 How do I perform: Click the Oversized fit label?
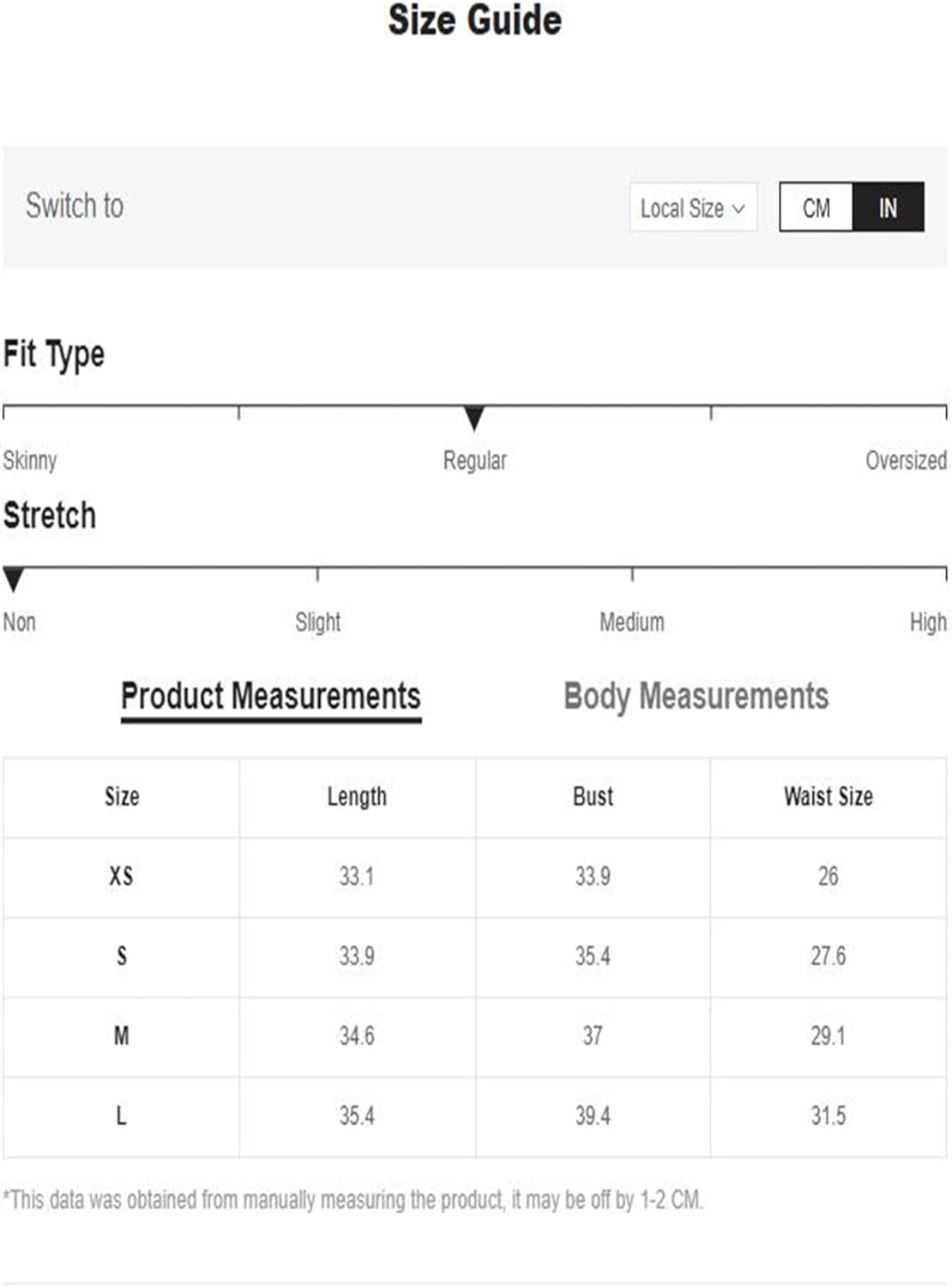point(906,461)
